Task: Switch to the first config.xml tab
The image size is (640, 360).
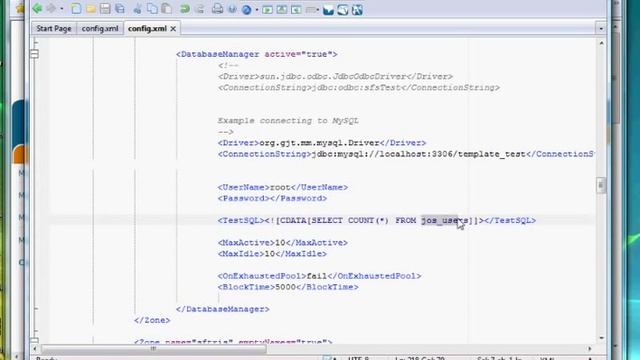Action: pyautogui.click(x=100, y=29)
